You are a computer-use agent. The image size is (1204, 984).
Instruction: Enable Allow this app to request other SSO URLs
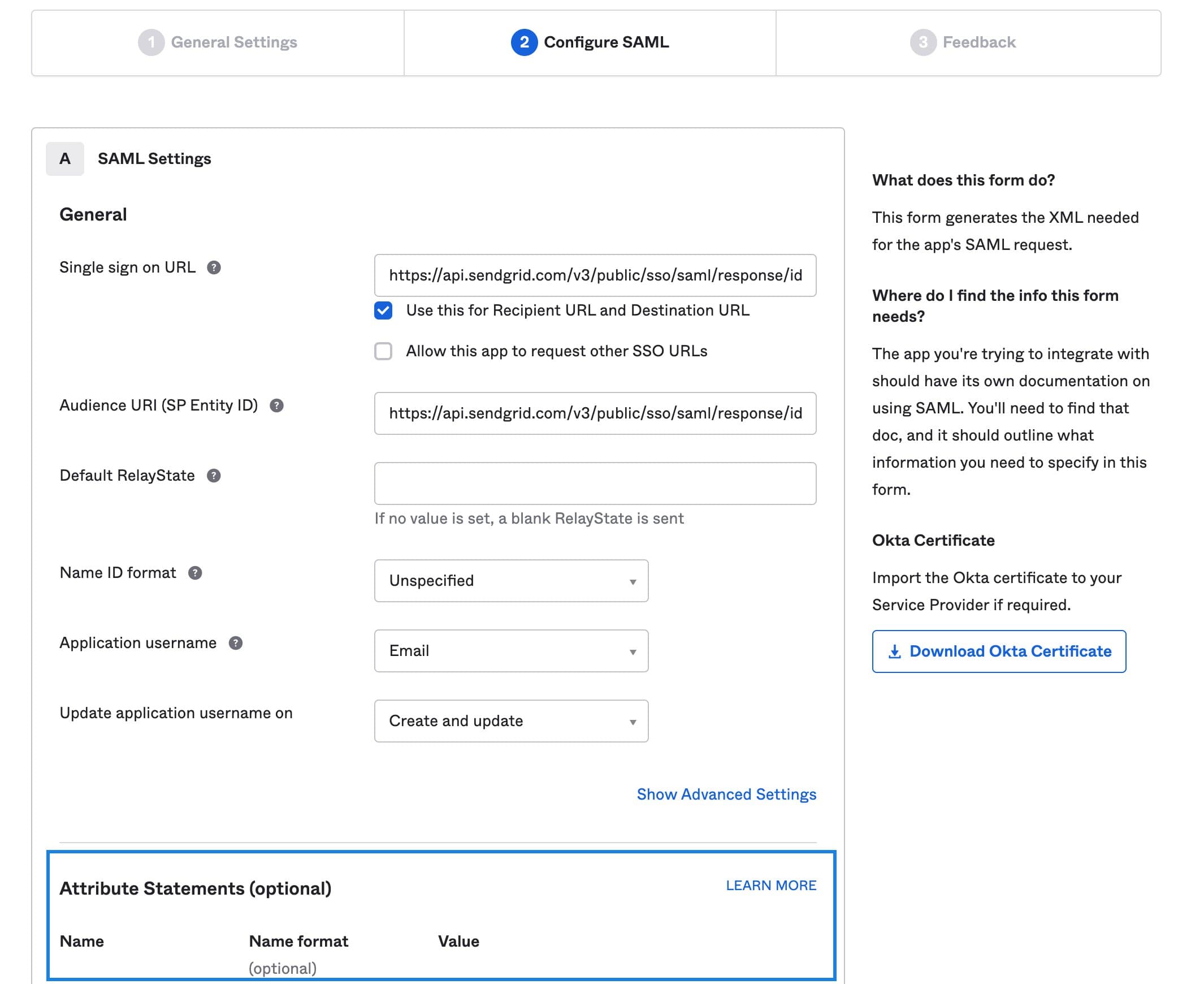pyautogui.click(x=384, y=351)
